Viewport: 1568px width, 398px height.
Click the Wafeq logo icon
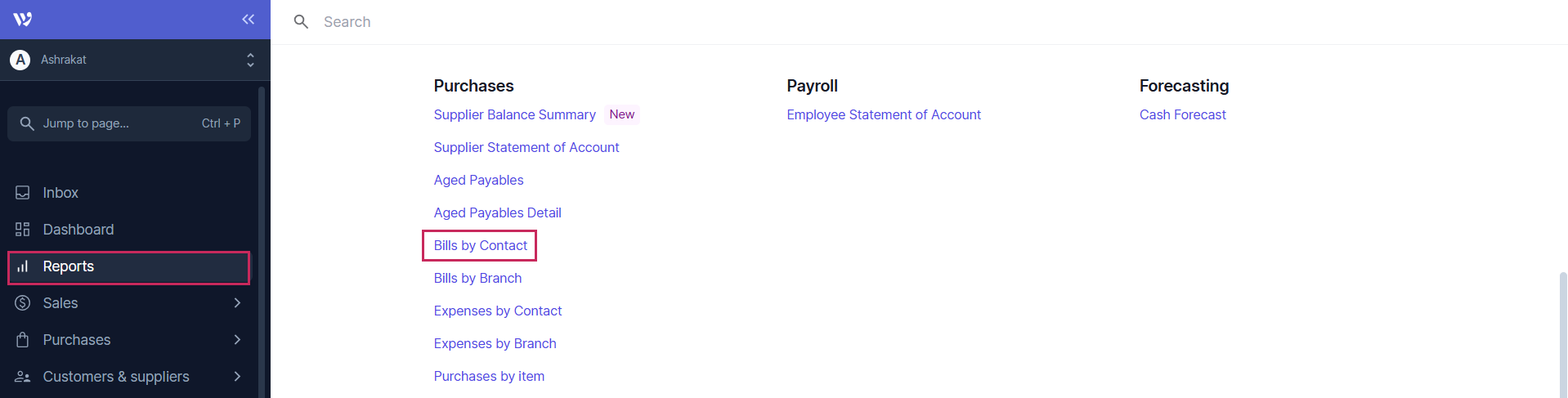coord(23,20)
